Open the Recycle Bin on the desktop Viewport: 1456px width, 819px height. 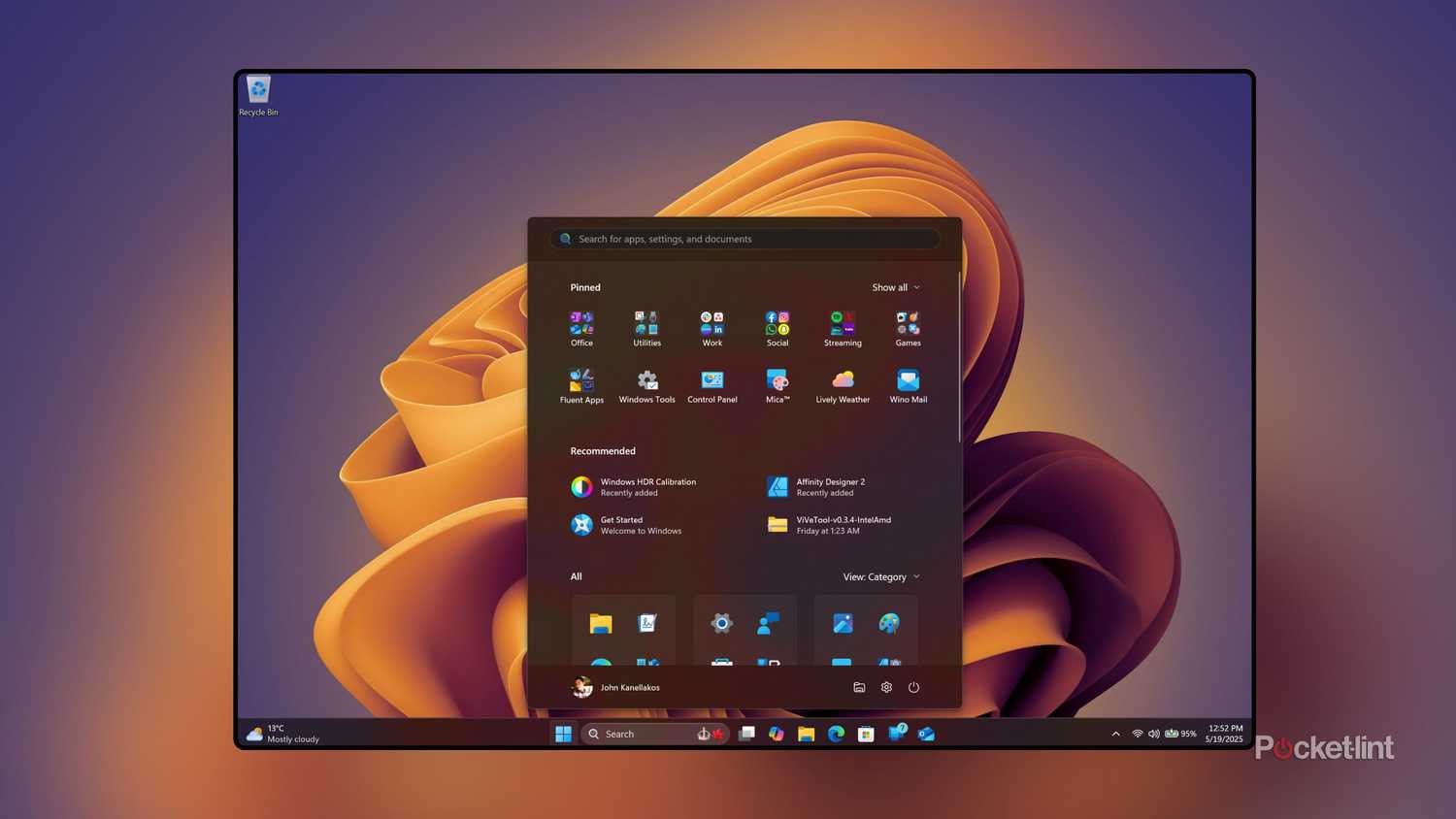[257, 89]
